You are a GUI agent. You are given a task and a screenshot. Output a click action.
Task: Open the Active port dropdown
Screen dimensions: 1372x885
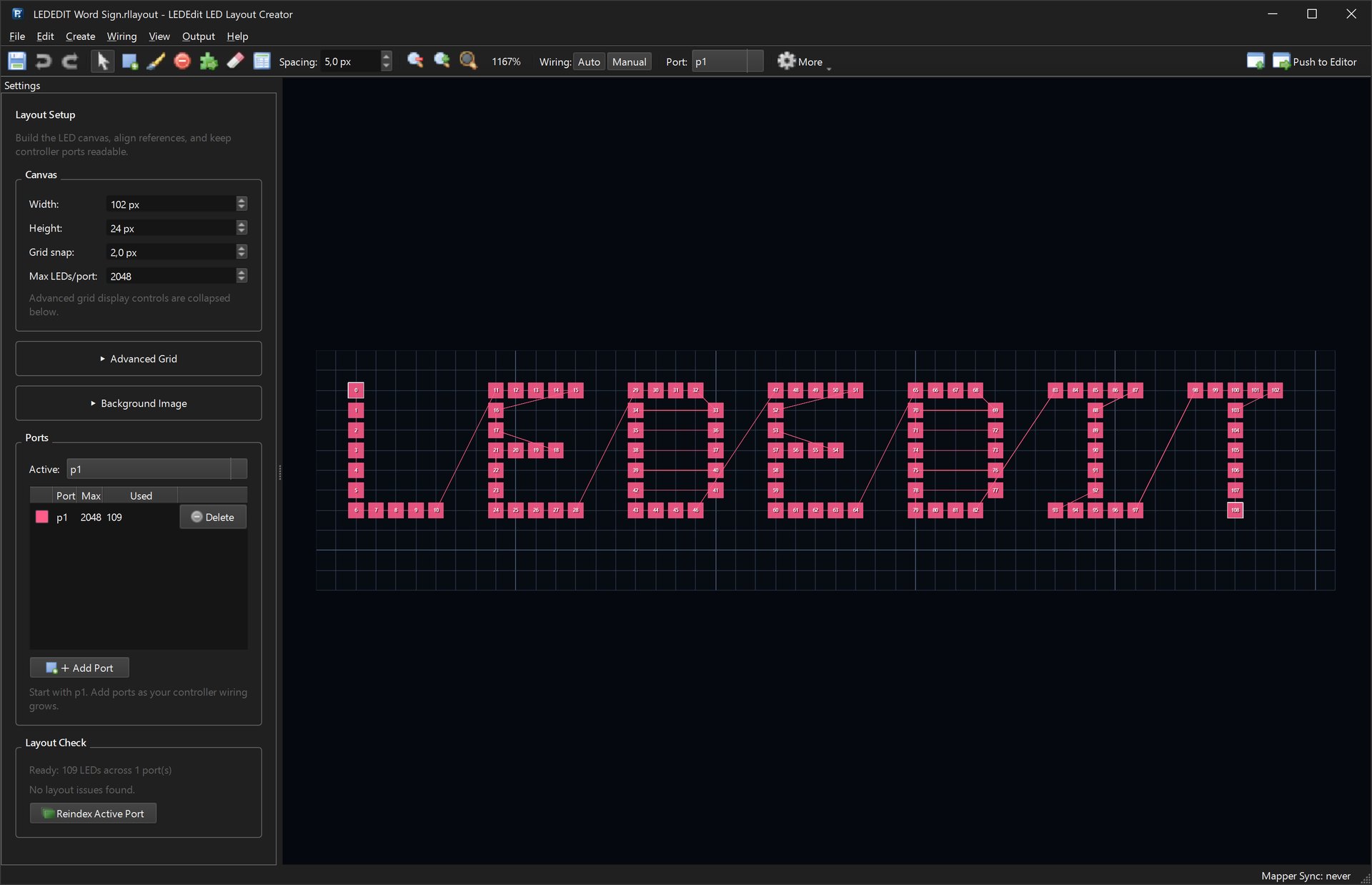[x=156, y=469]
